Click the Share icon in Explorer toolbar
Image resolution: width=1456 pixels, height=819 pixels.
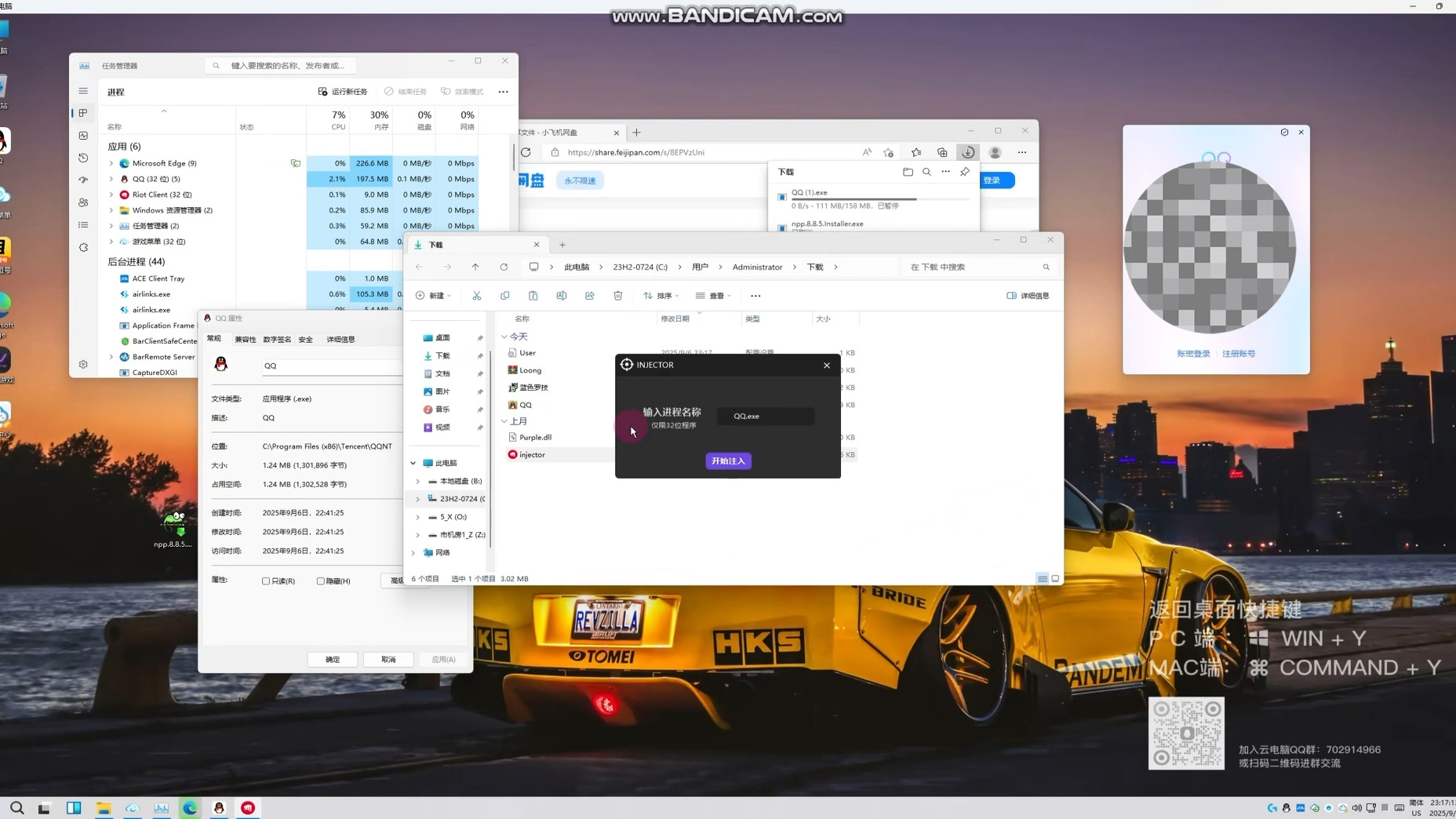coord(589,296)
